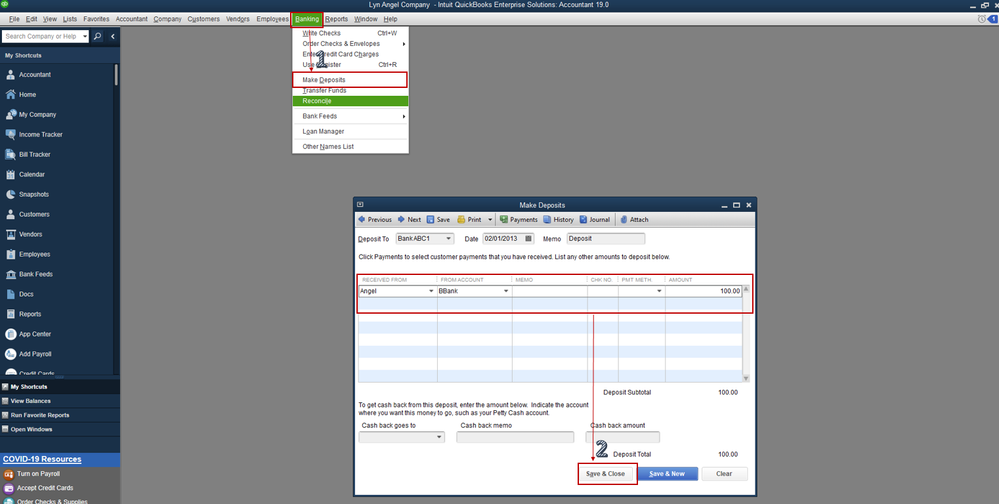999x504 pixels.
Task: Click Accept Credit Cards link
Action: 45,488
